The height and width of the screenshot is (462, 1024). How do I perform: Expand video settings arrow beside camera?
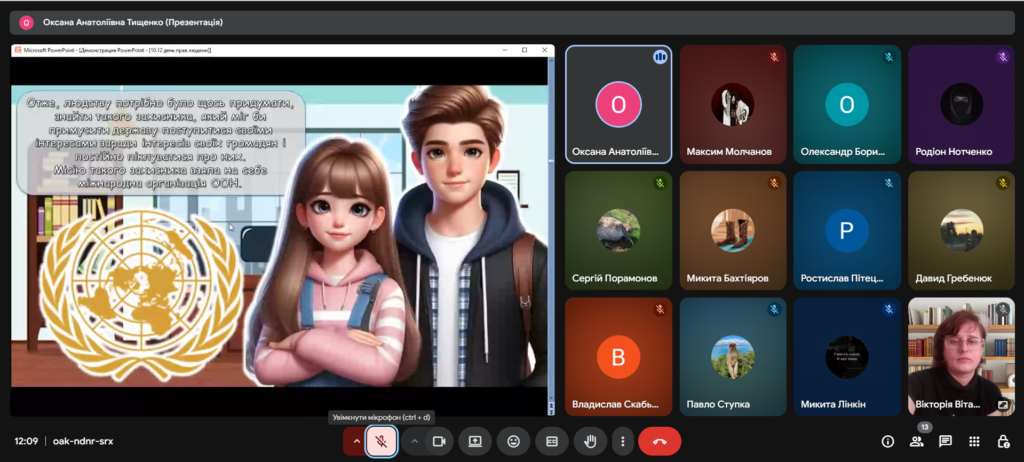click(414, 441)
